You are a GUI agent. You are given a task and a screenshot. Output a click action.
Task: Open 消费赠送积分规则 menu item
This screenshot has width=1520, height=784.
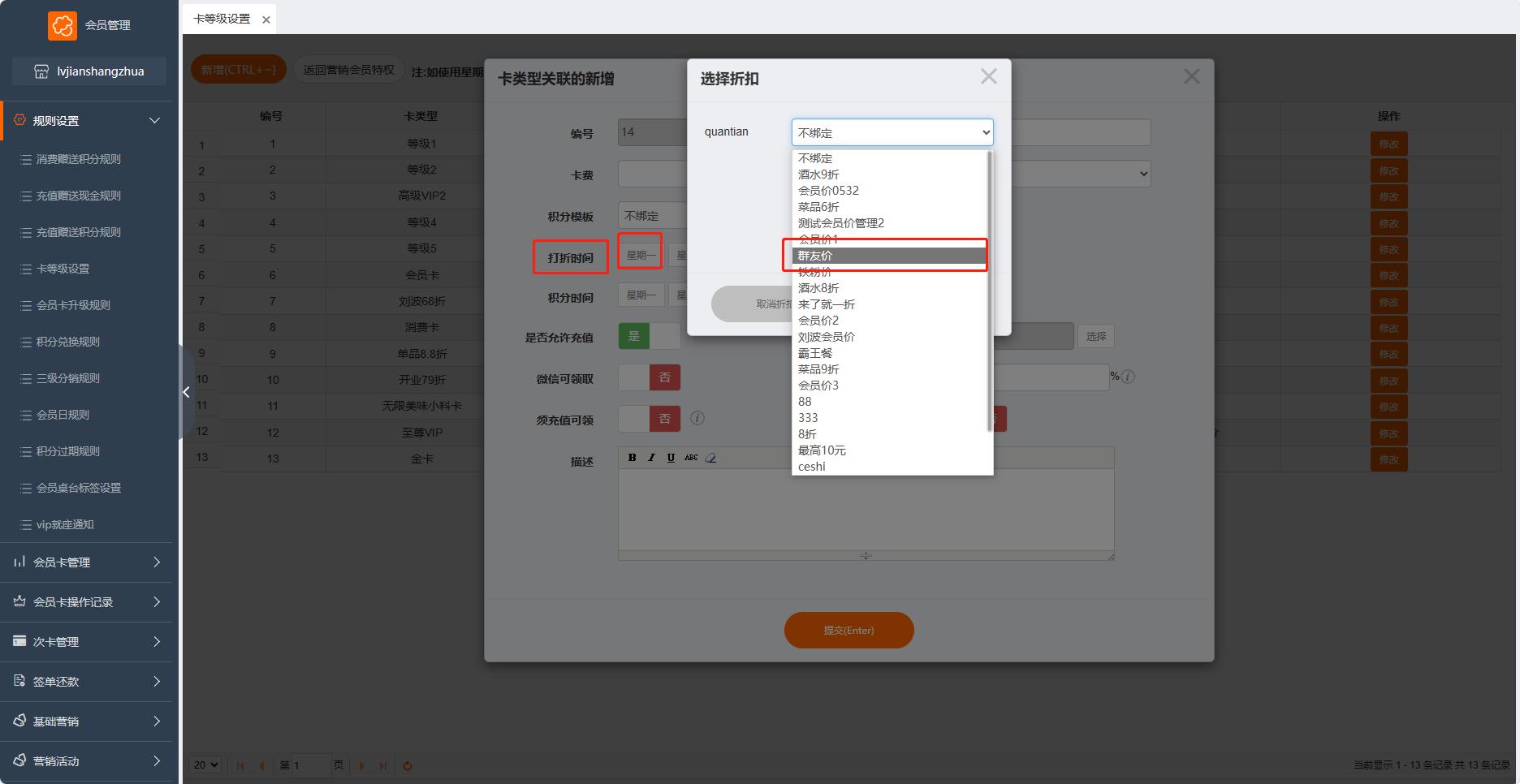pyautogui.click(x=78, y=159)
